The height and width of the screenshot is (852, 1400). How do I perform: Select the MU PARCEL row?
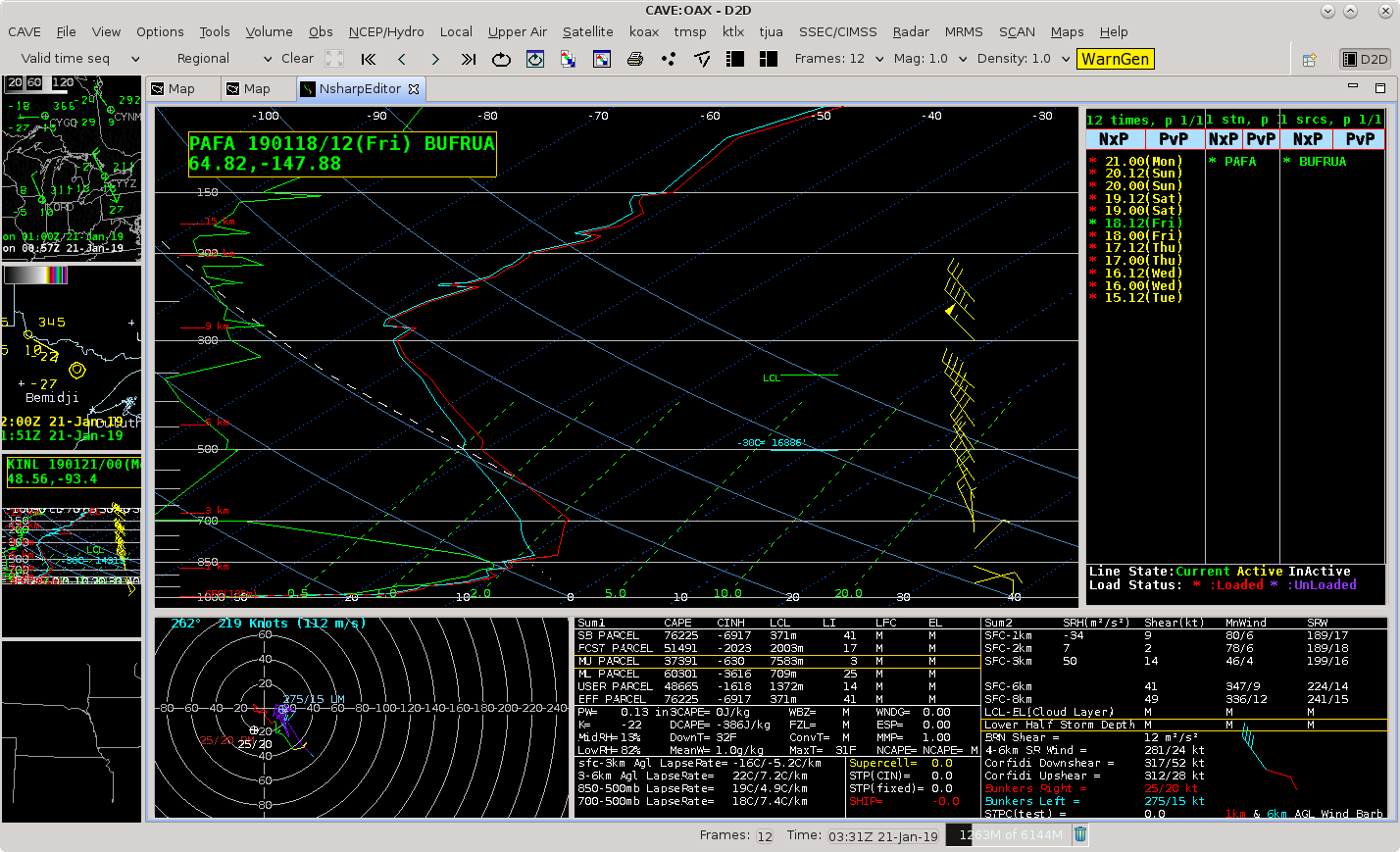point(776,661)
